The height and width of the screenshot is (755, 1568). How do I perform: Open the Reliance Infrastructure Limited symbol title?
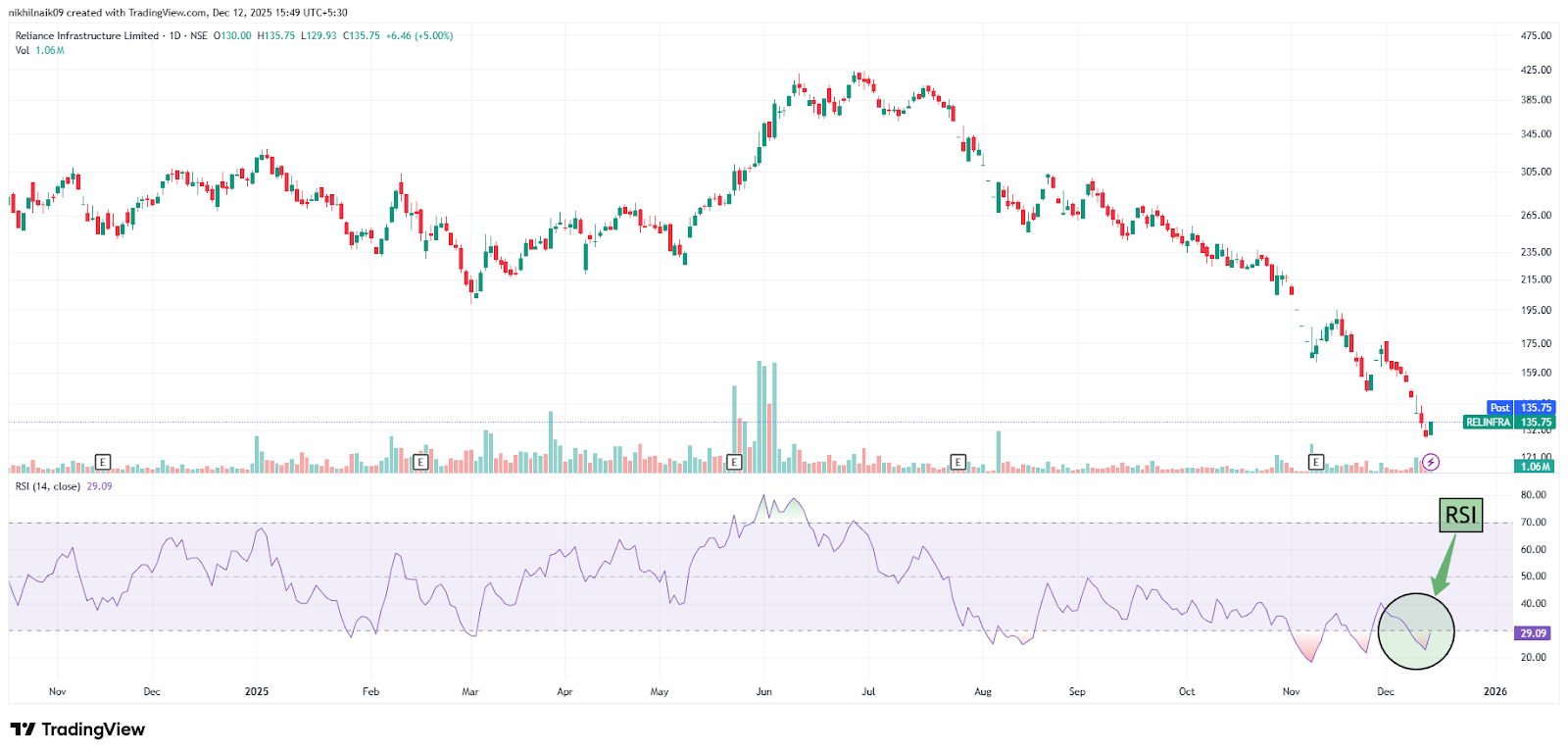(86, 36)
